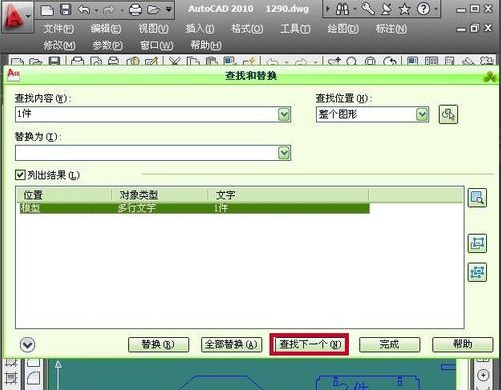Click the Plot printer icon
Viewport: 501px width, 390px height.
pos(135,10)
